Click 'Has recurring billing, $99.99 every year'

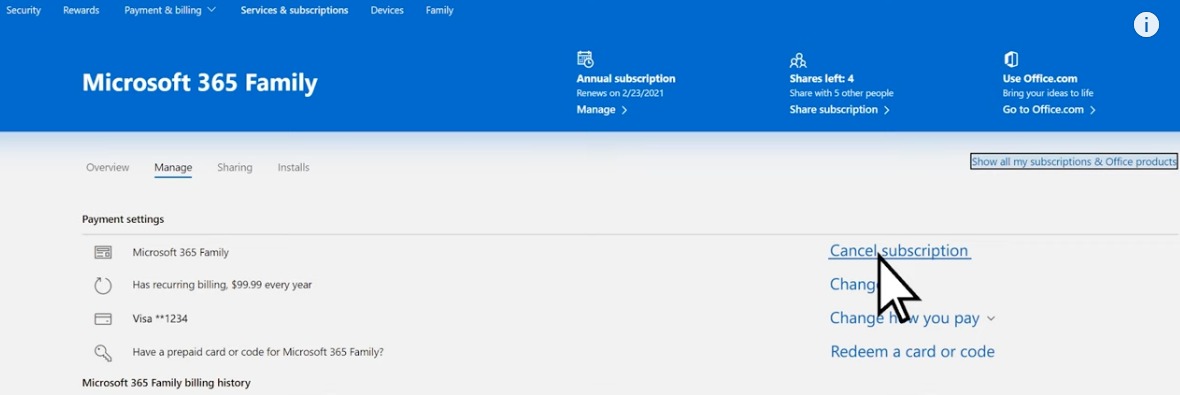click(222, 285)
